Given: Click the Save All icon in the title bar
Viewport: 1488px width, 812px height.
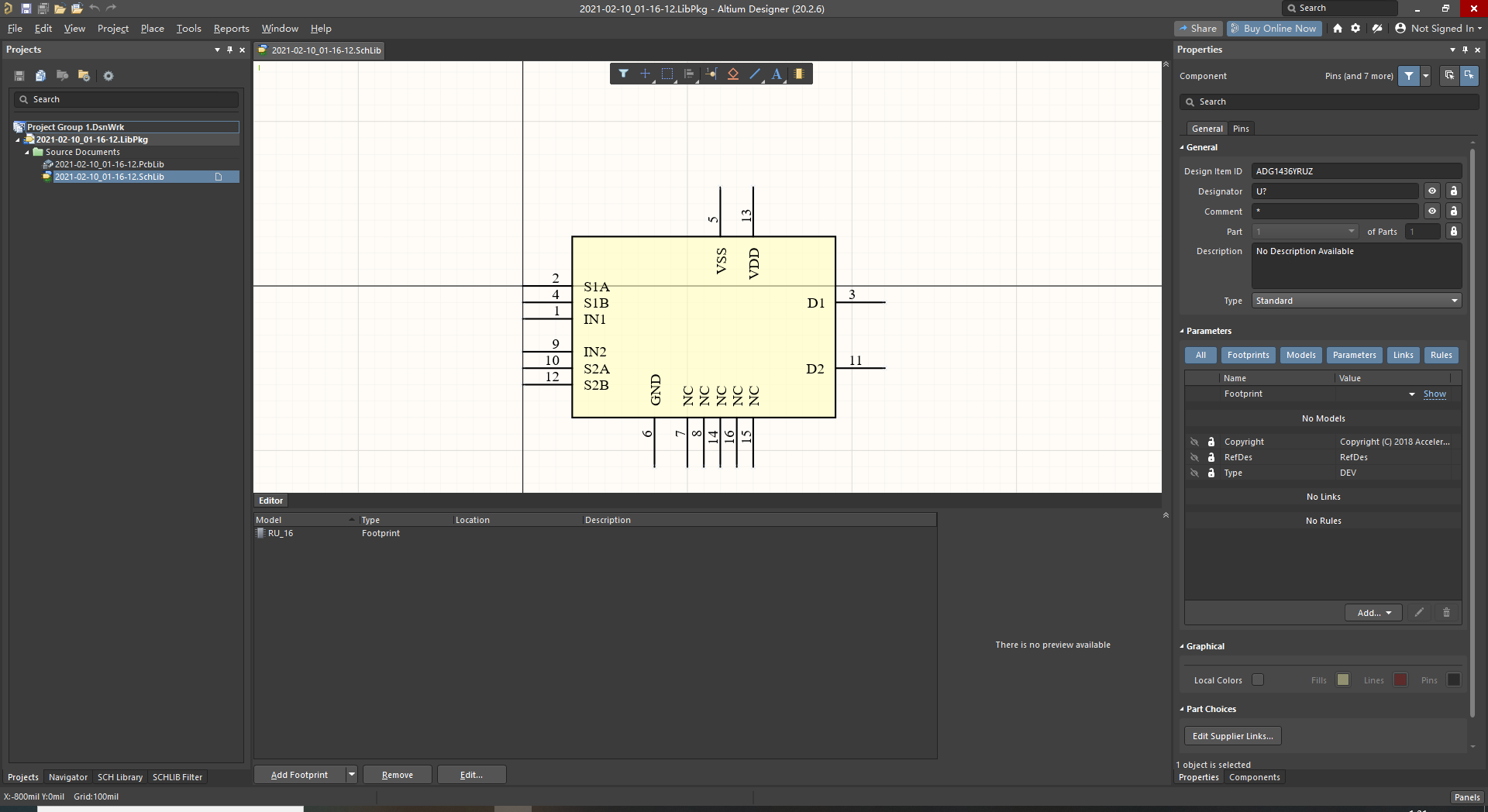Looking at the screenshot, I should [x=43, y=9].
